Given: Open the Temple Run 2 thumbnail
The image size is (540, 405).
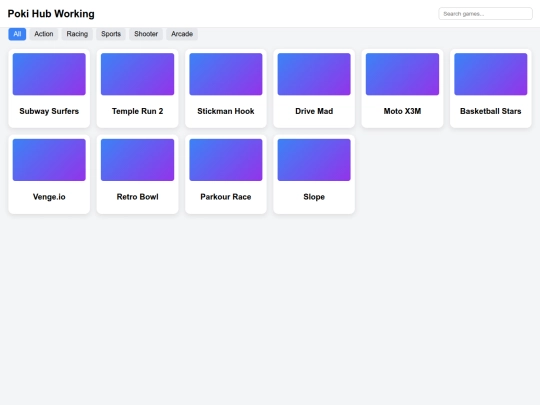Looking at the screenshot, I should (x=137, y=74).
